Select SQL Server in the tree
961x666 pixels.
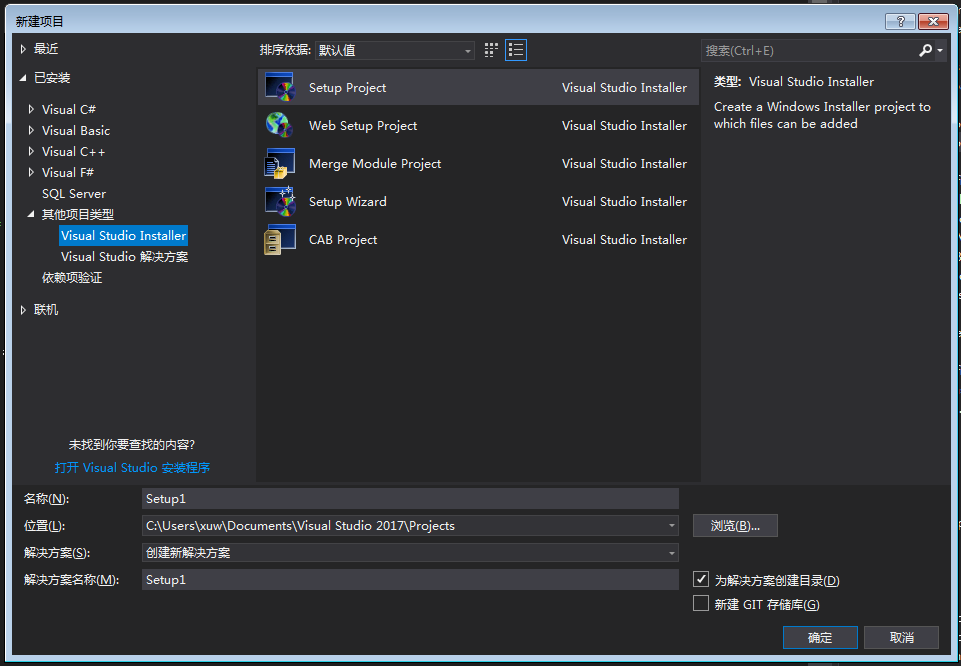74,194
